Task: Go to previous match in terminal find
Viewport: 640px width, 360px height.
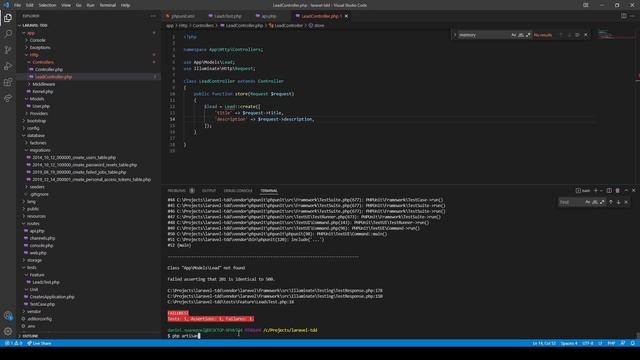Action: tap(611, 202)
